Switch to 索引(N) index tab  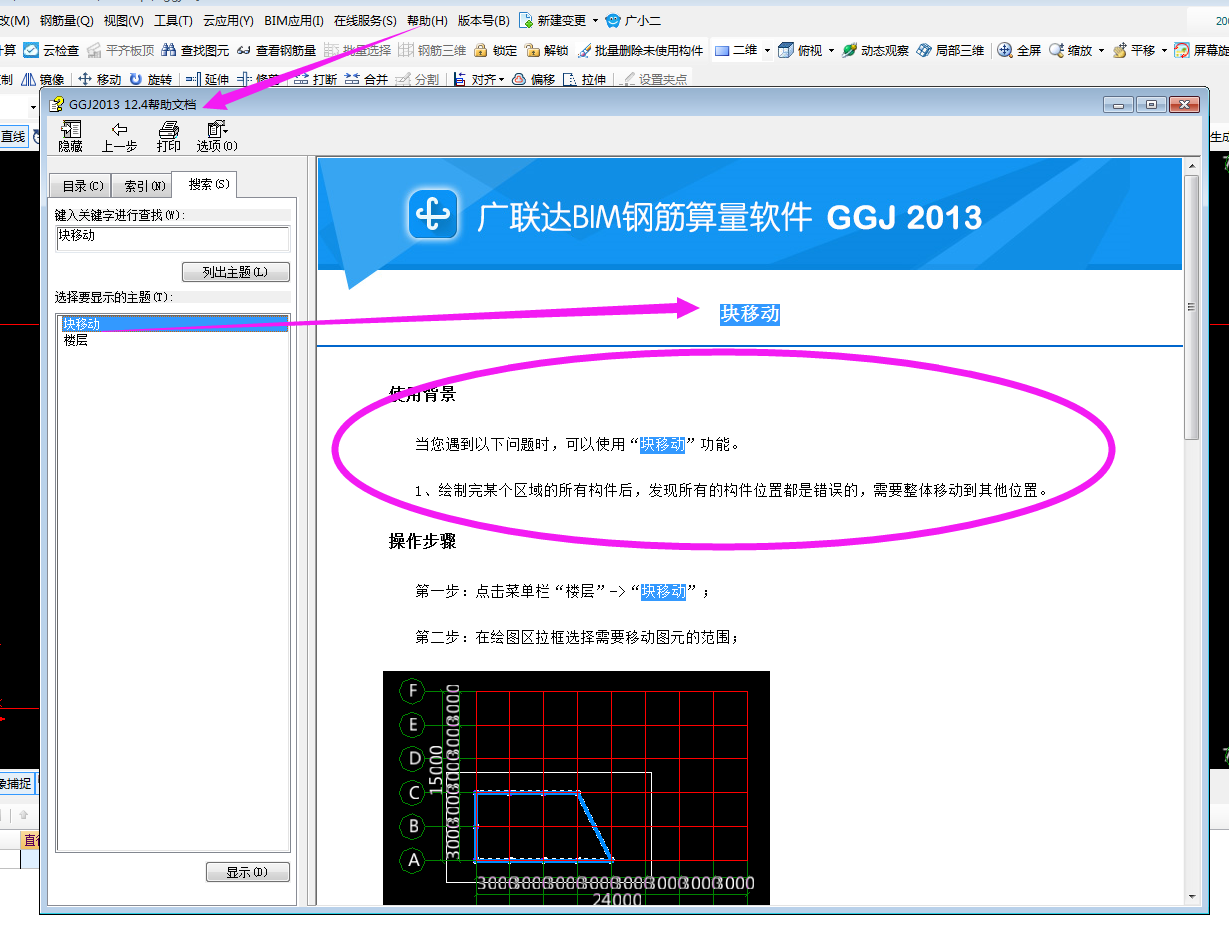[144, 186]
